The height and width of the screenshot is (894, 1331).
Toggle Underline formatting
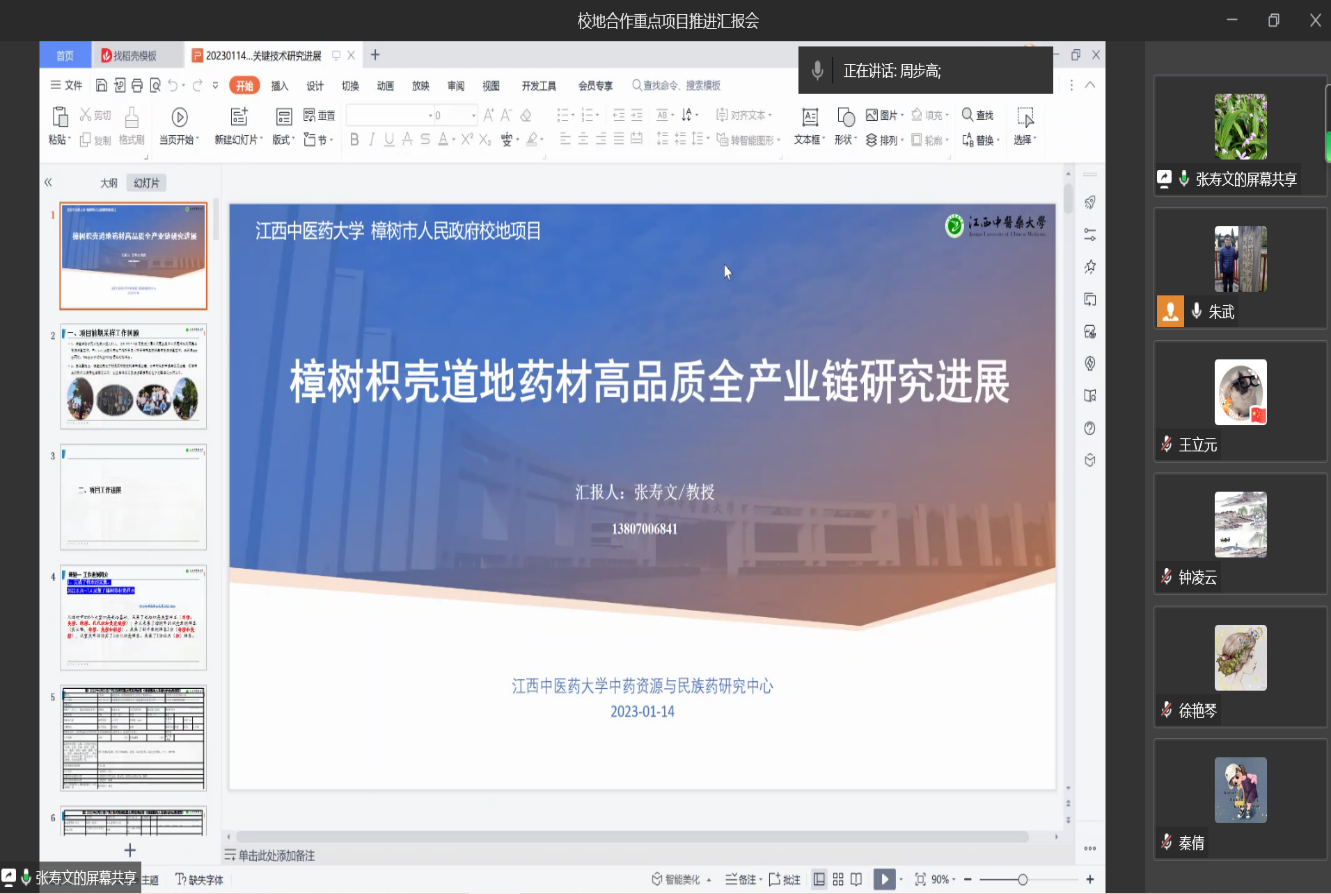[x=388, y=139]
